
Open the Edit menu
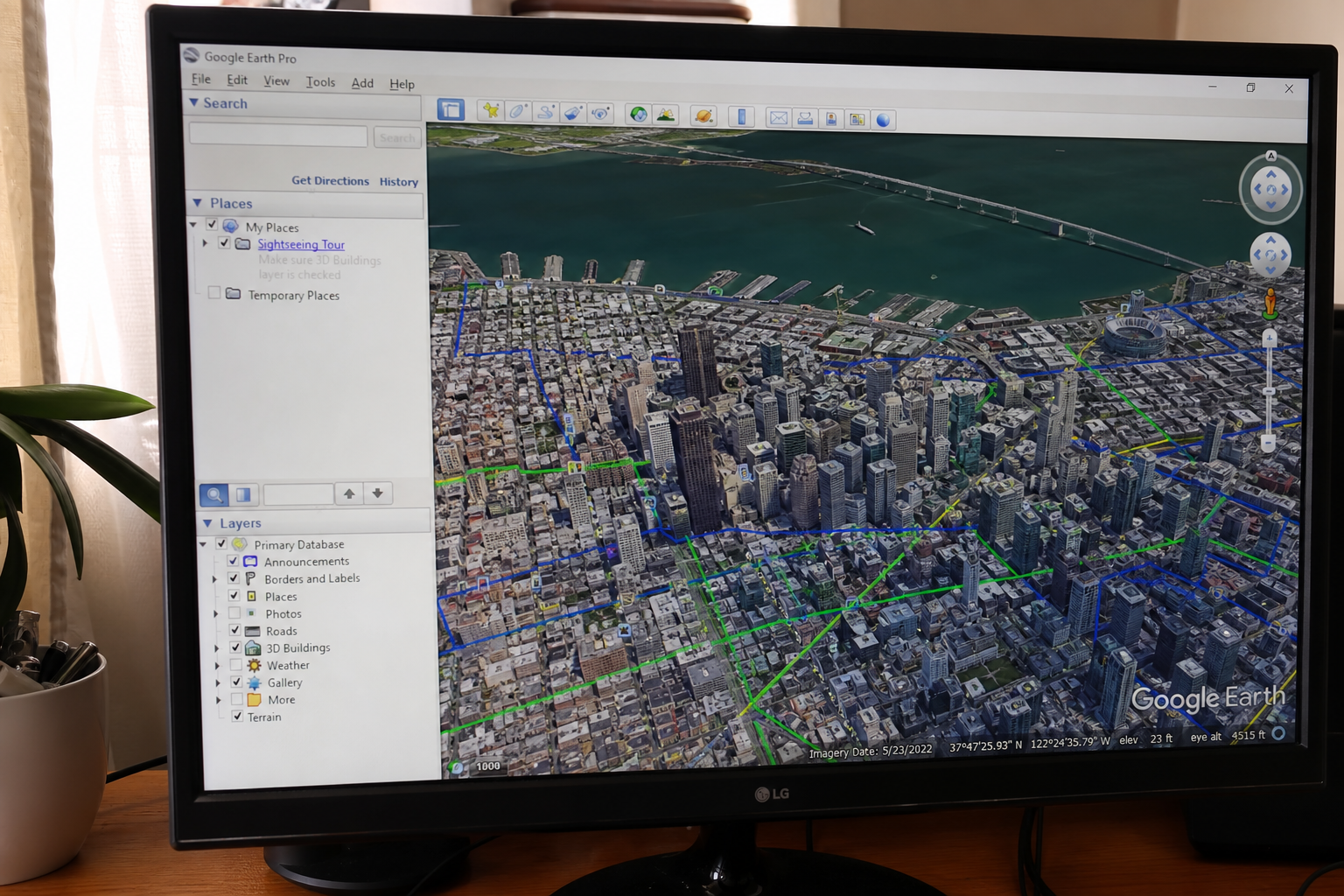pyautogui.click(x=237, y=80)
